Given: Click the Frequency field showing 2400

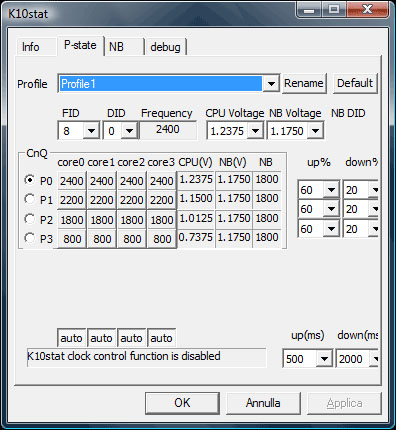Looking at the screenshot, I should pos(168,130).
